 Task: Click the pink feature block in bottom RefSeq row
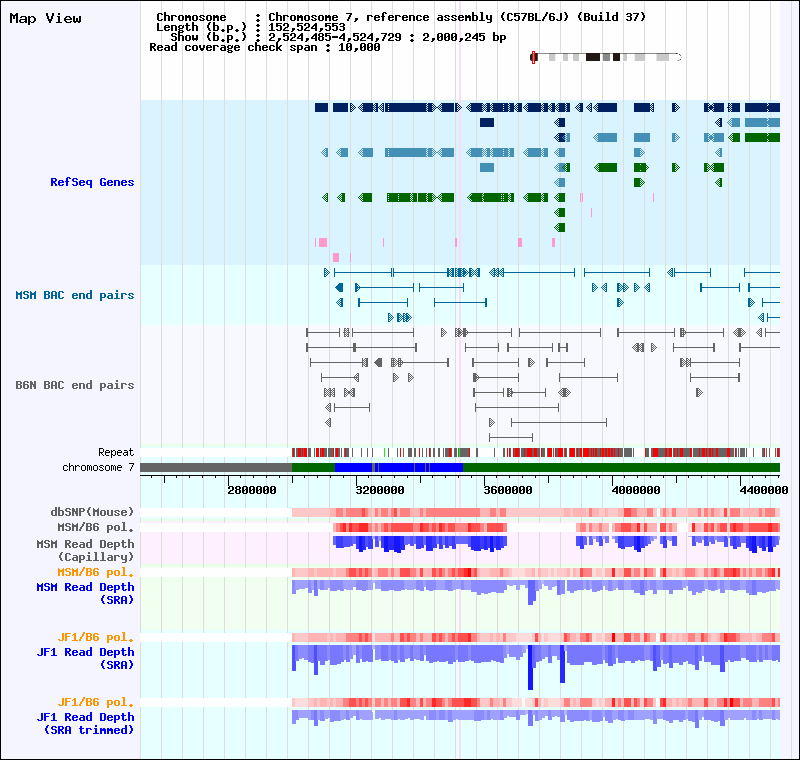pyautogui.click(x=336, y=258)
